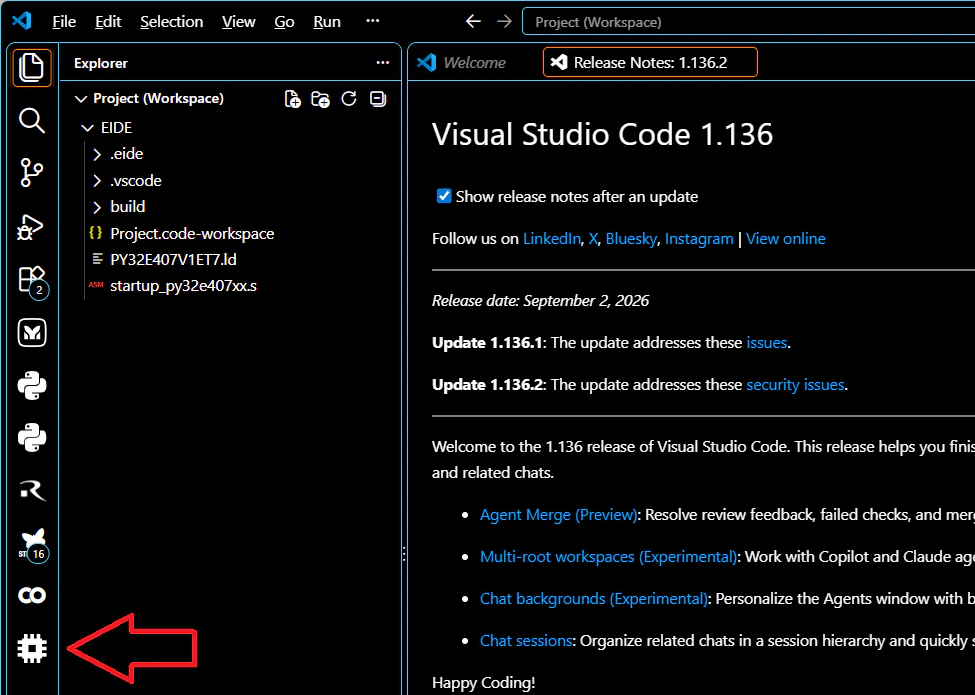Expand the .eide folder
The width and height of the screenshot is (975, 695).
tap(97, 154)
